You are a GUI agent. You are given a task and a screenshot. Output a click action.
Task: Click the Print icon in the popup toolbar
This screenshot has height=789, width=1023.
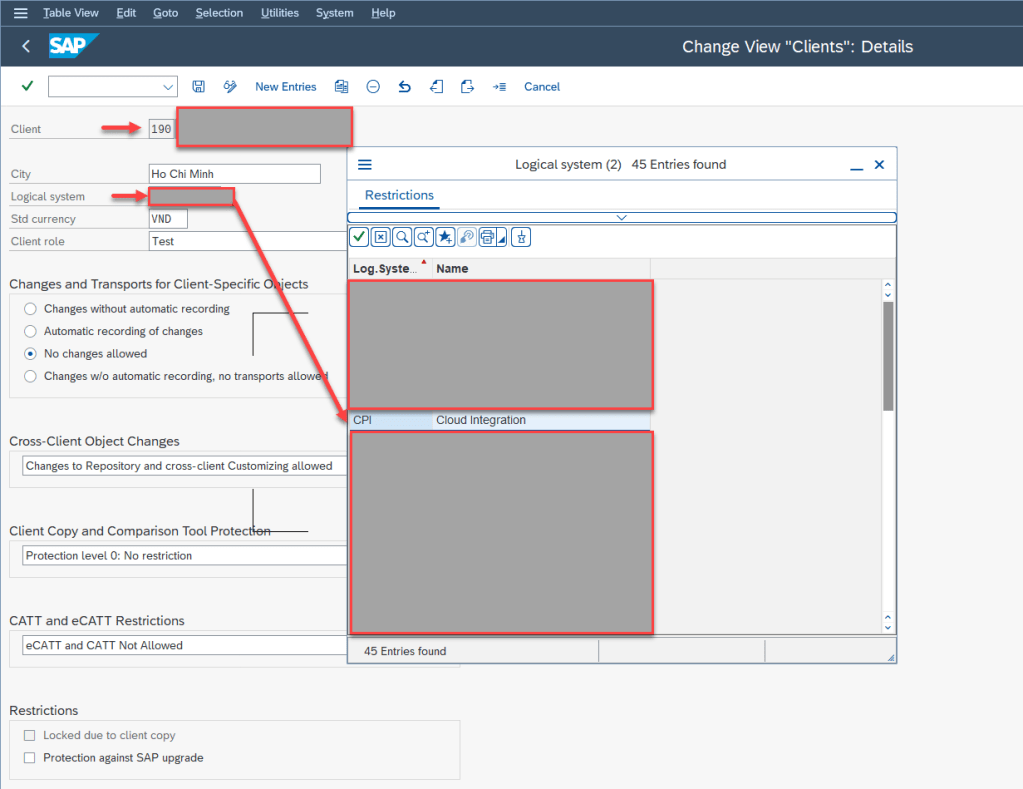point(488,237)
